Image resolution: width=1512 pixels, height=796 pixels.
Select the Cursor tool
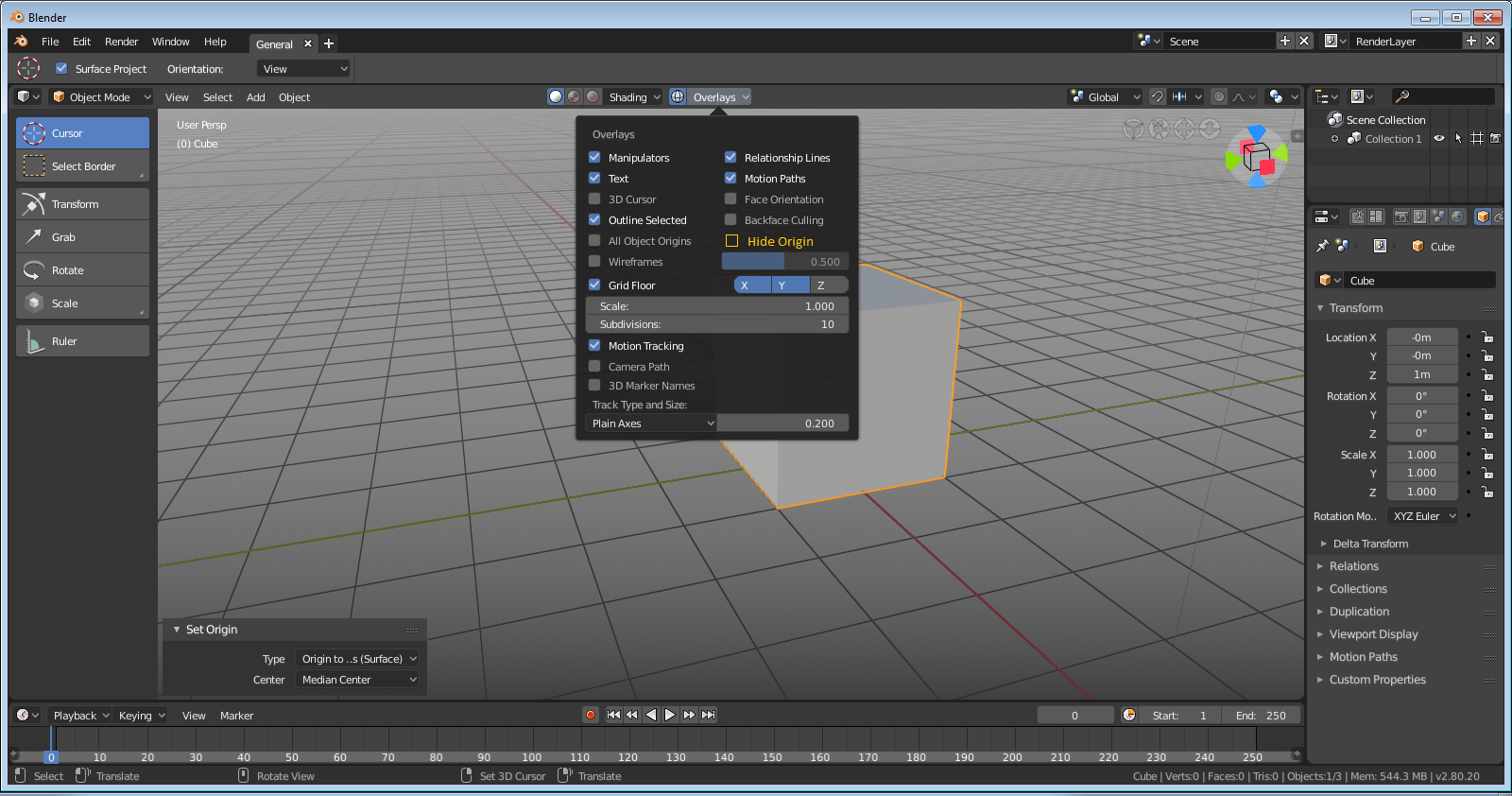[82, 133]
